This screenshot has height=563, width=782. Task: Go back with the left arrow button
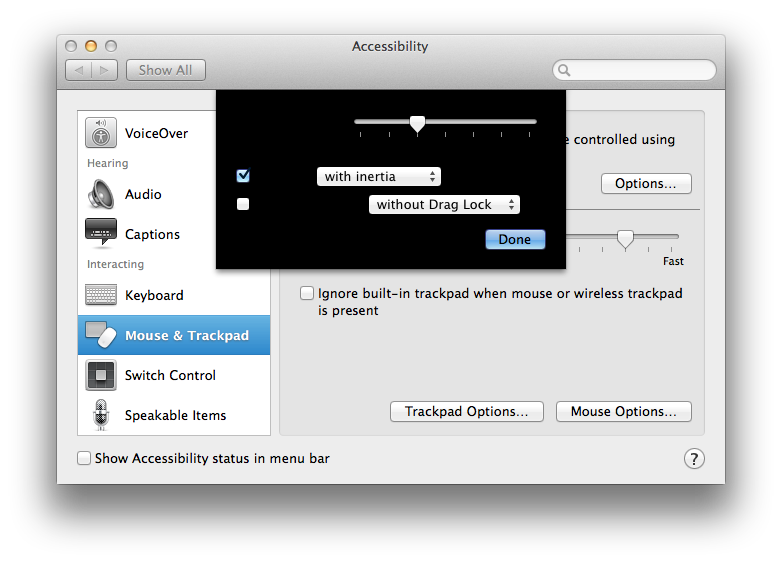coord(78,70)
